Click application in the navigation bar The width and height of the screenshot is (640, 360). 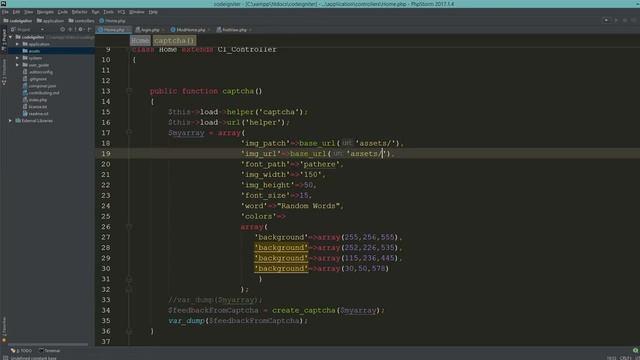pos(50,20)
